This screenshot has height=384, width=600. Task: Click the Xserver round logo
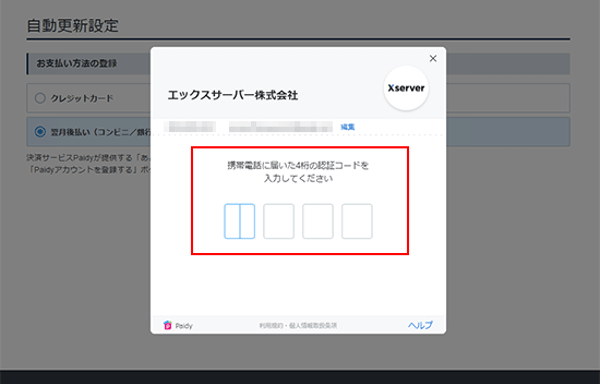pyautogui.click(x=406, y=88)
